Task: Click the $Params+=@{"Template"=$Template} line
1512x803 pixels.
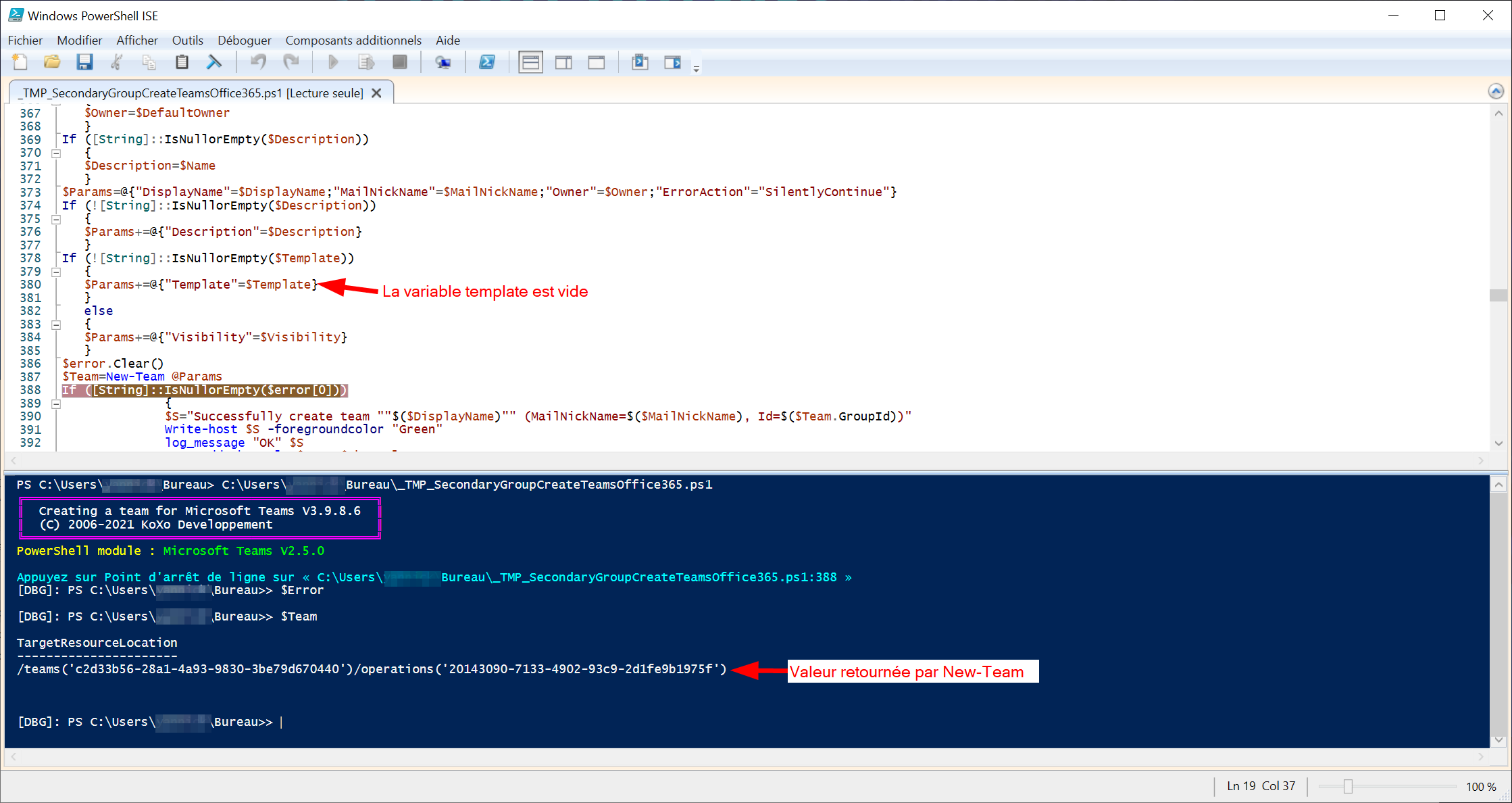Action: click(x=201, y=285)
